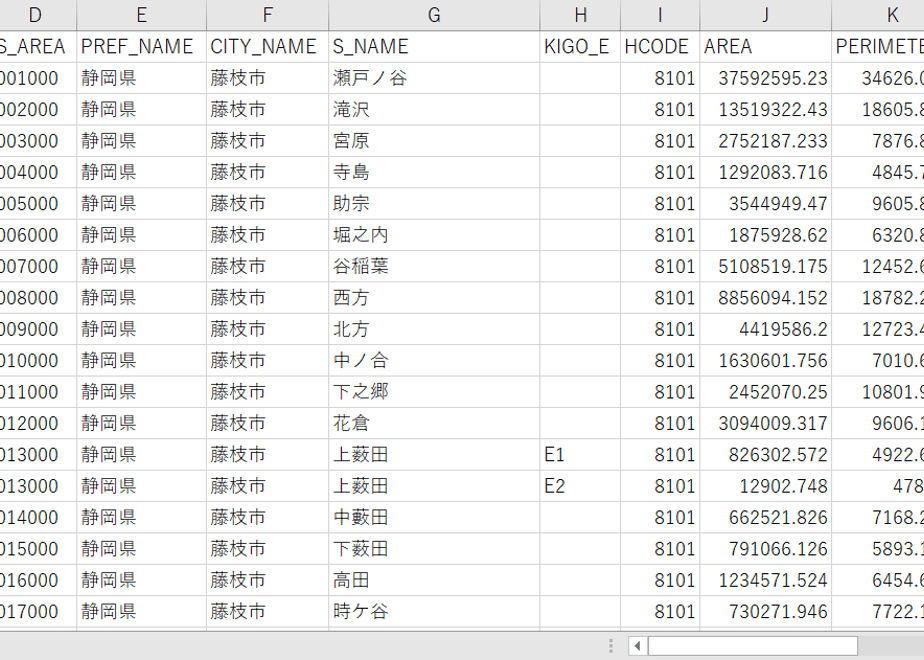Select the E2 cell in KIGO_E
924x660 pixels.
[x=580, y=486]
